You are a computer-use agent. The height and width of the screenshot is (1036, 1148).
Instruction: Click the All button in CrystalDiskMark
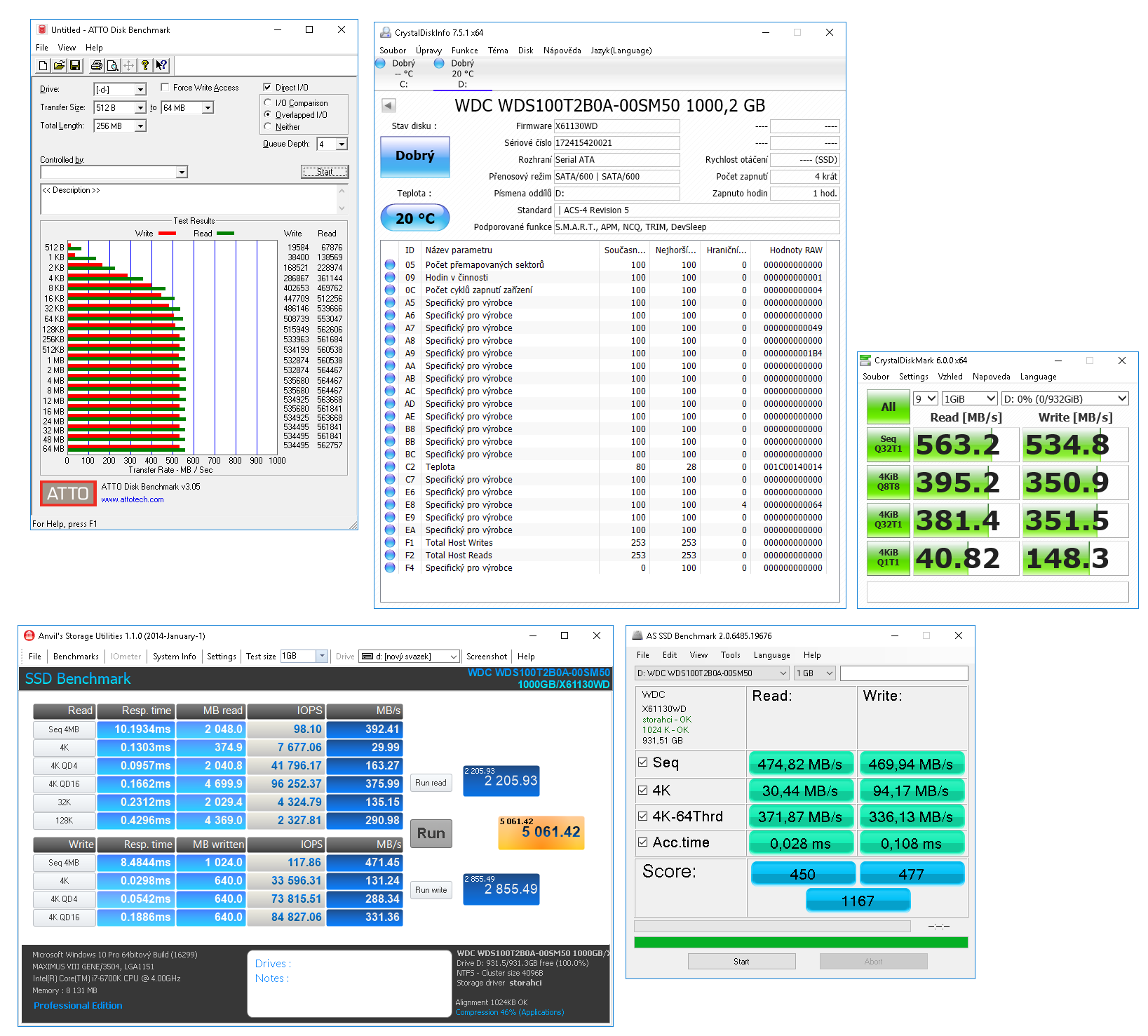coord(889,407)
